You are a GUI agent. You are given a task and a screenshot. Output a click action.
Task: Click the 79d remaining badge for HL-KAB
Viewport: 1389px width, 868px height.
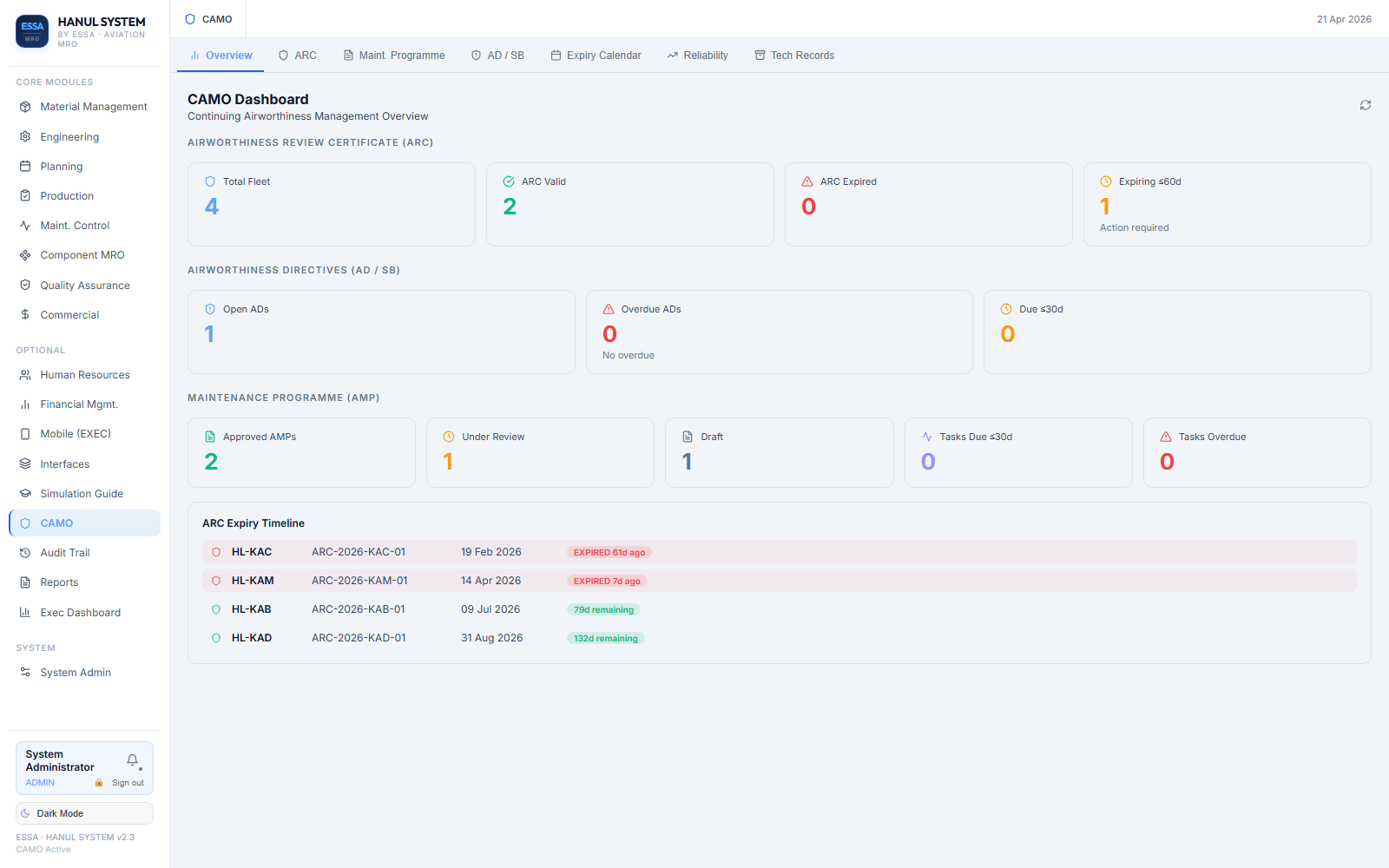(603, 610)
